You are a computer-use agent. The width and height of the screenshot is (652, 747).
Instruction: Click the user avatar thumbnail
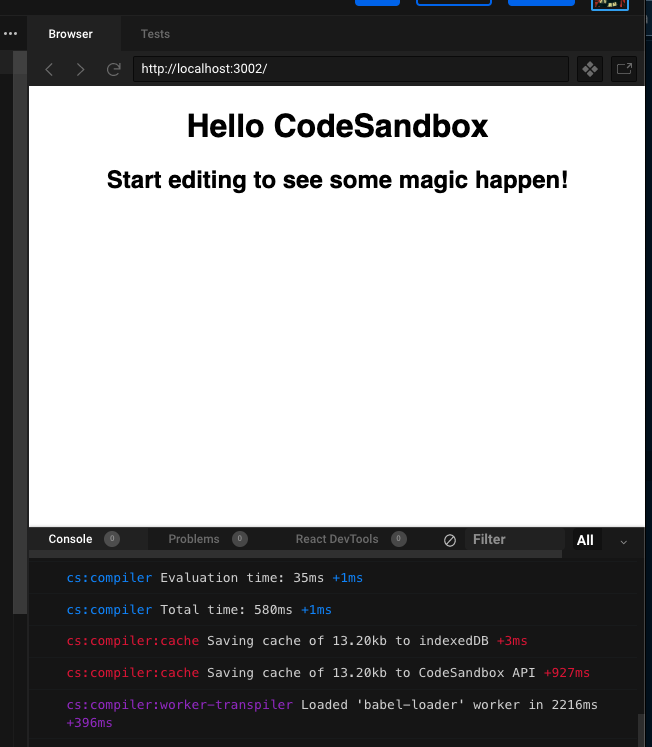(610, 5)
